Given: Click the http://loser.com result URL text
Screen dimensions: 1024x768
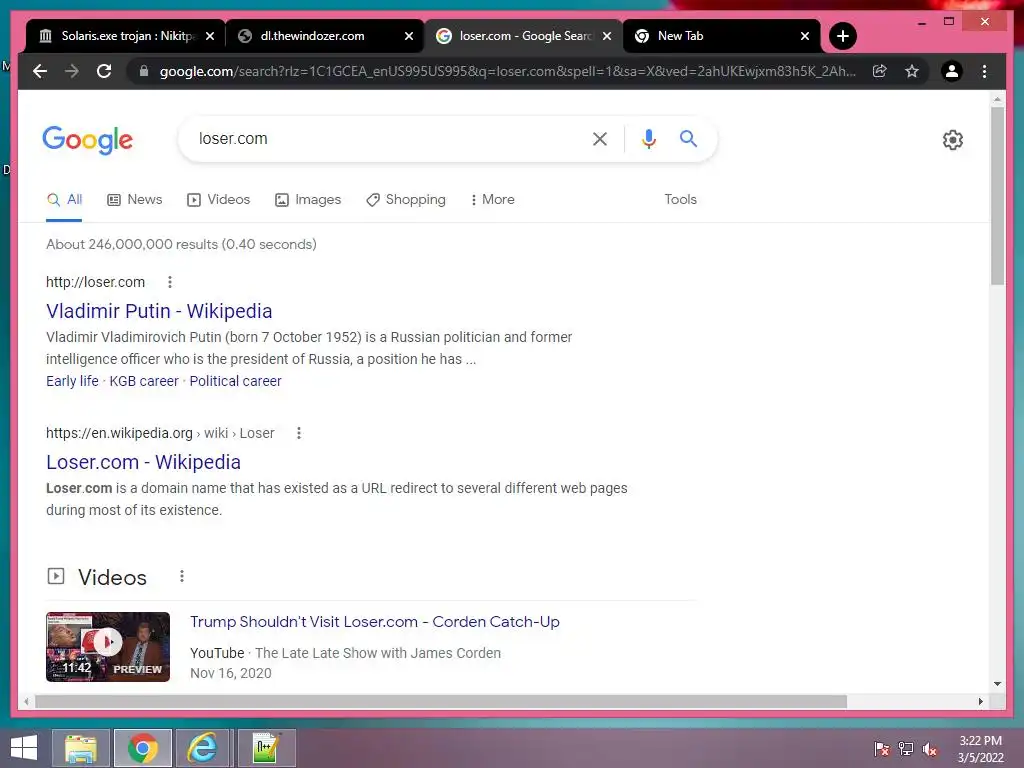Looking at the screenshot, I should [95, 282].
